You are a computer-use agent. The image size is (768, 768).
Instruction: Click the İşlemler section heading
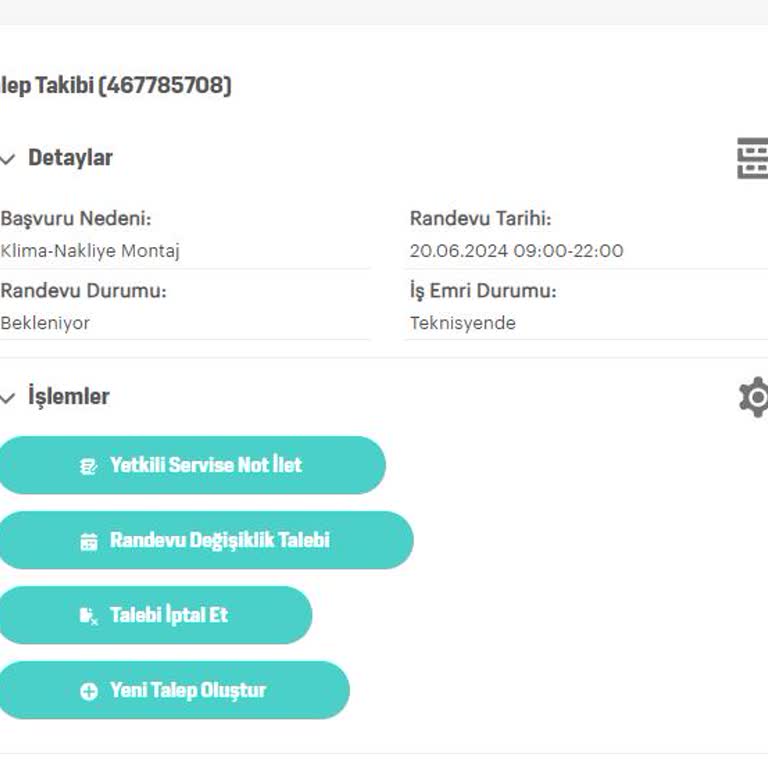pos(68,397)
